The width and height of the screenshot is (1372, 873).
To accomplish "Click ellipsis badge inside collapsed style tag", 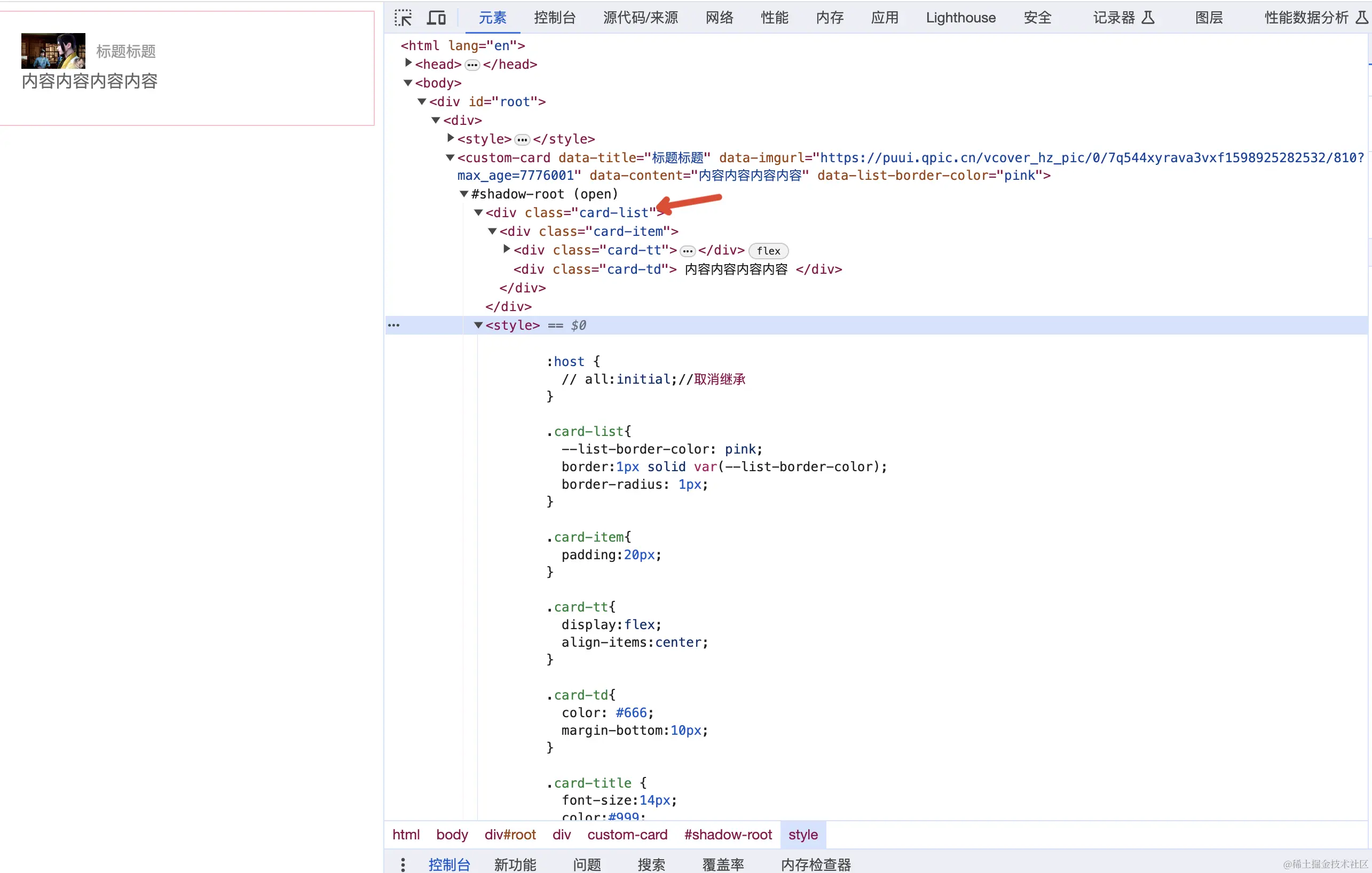I will 522,139.
